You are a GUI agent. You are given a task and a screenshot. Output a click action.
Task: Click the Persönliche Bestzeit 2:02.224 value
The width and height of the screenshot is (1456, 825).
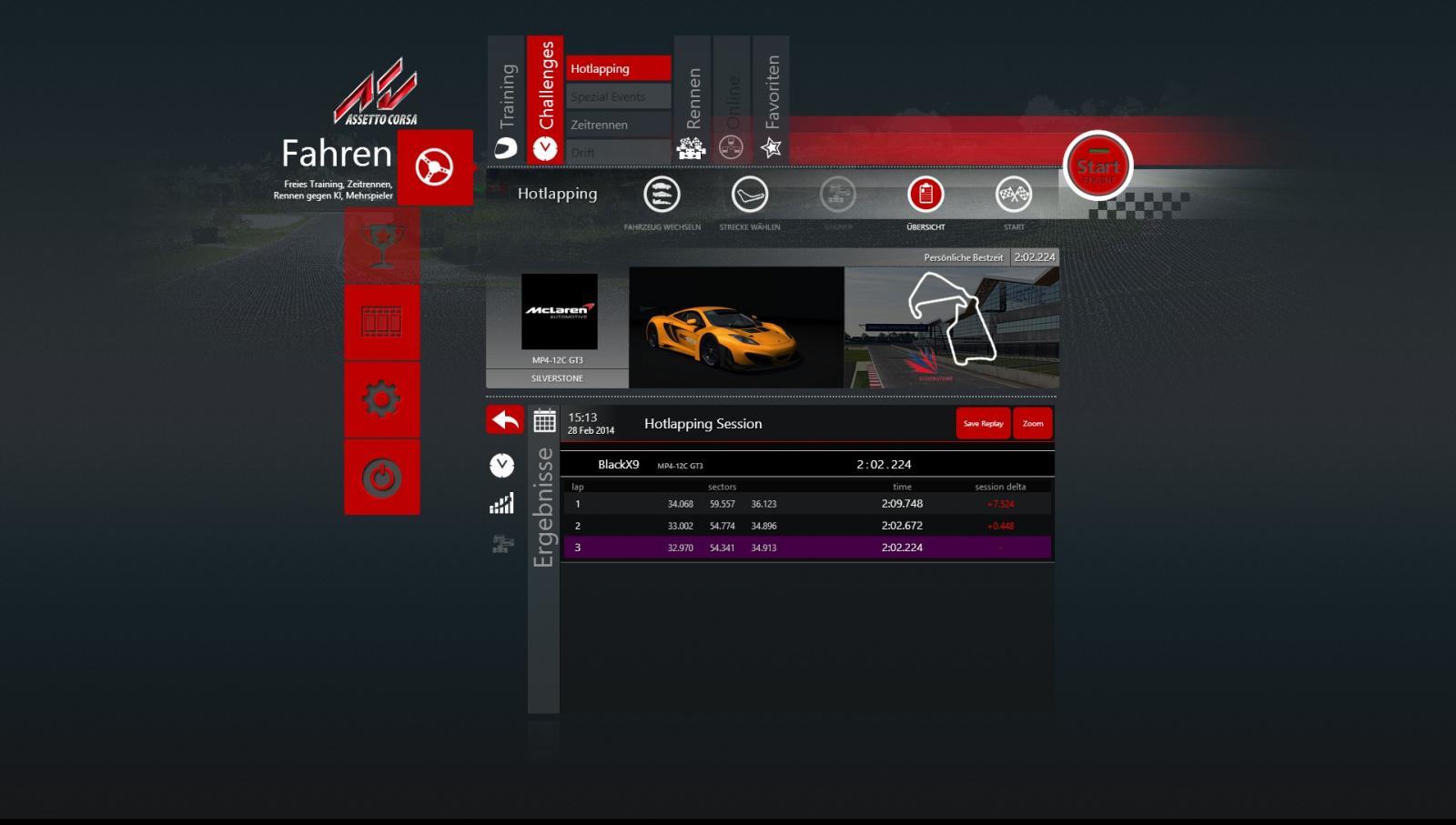(1035, 257)
